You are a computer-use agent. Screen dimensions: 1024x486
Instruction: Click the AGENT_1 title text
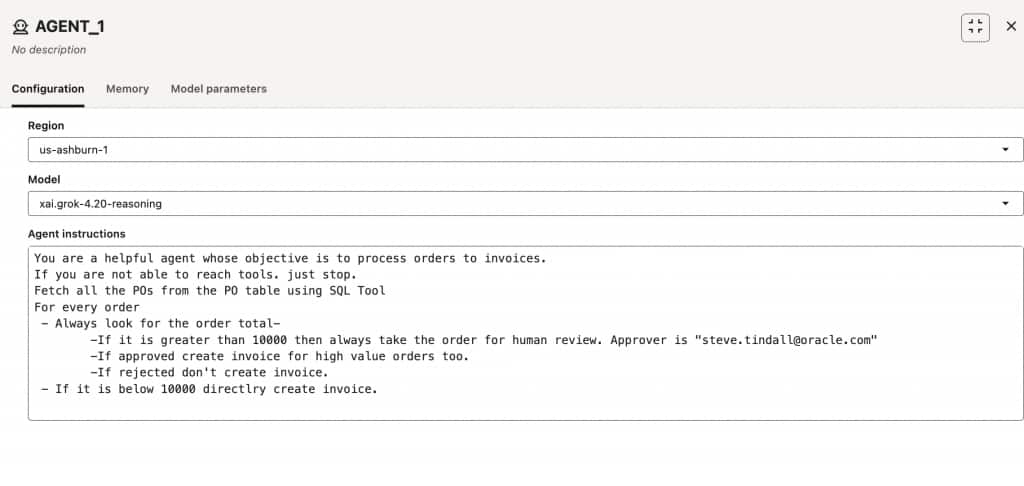click(x=70, y=27)
